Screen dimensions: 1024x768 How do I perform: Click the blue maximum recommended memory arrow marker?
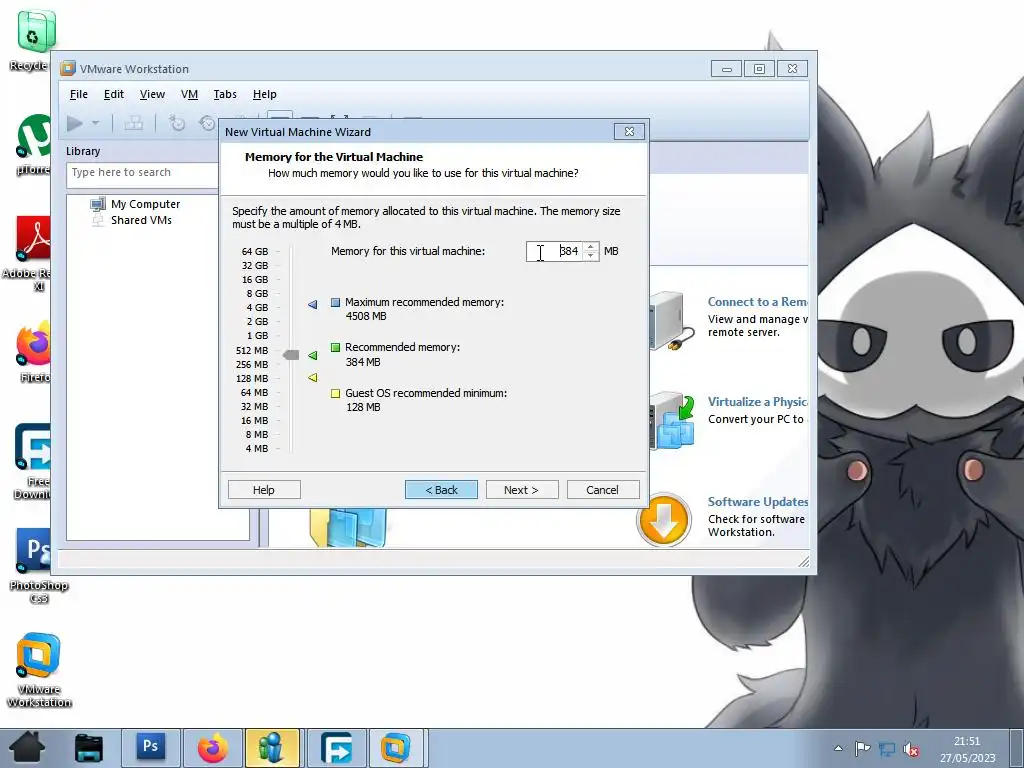[312, 304]
